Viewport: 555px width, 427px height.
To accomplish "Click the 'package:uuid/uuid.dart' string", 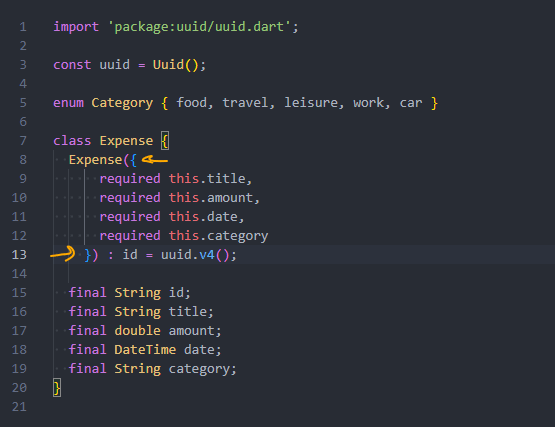I will coord(199,27).
